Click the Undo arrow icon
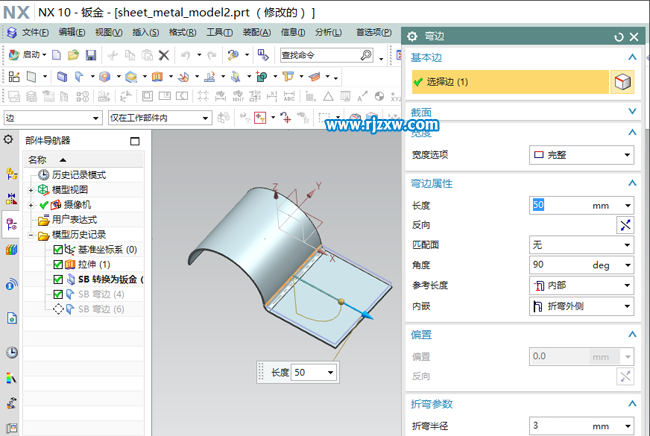The width and height of the screenshot is (650, 436). (185, 55)
